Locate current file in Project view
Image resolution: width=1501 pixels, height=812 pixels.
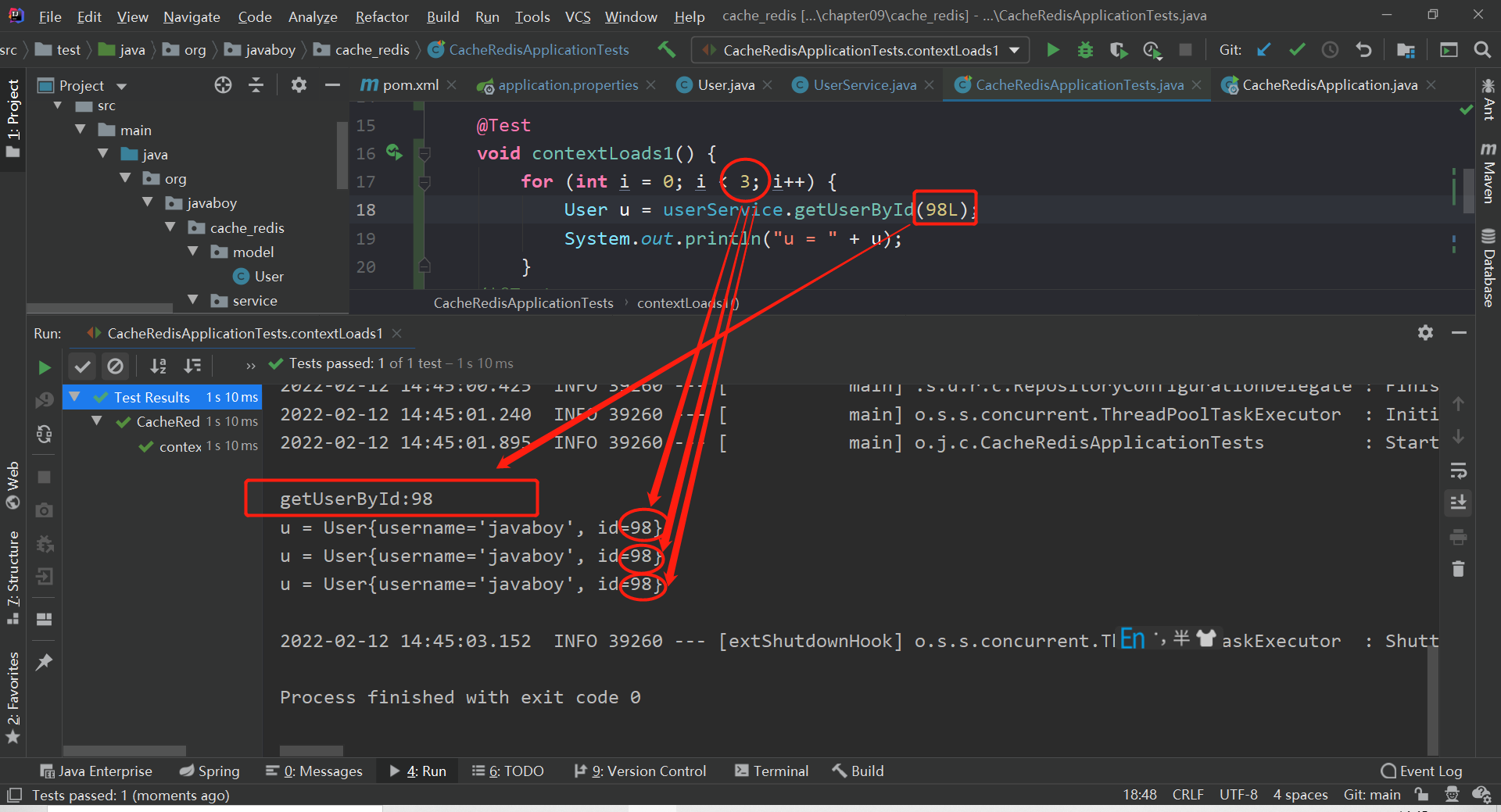tap(223, 84)
